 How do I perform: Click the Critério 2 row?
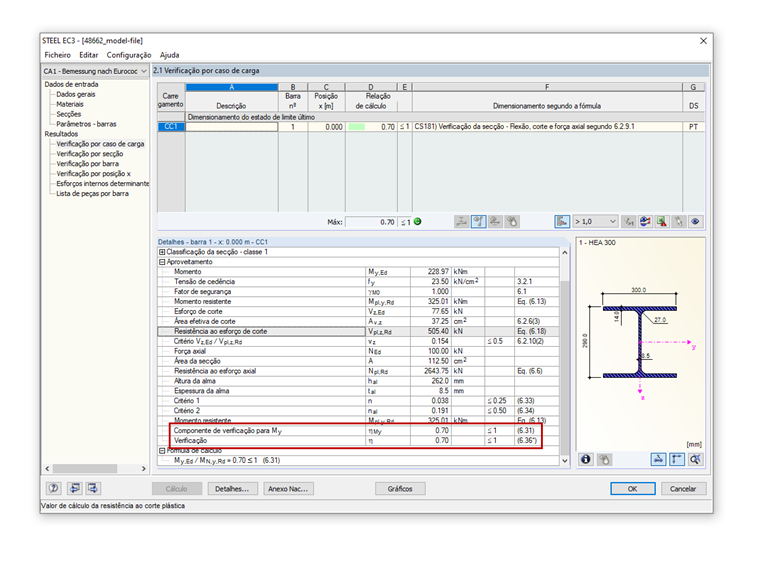358,411
